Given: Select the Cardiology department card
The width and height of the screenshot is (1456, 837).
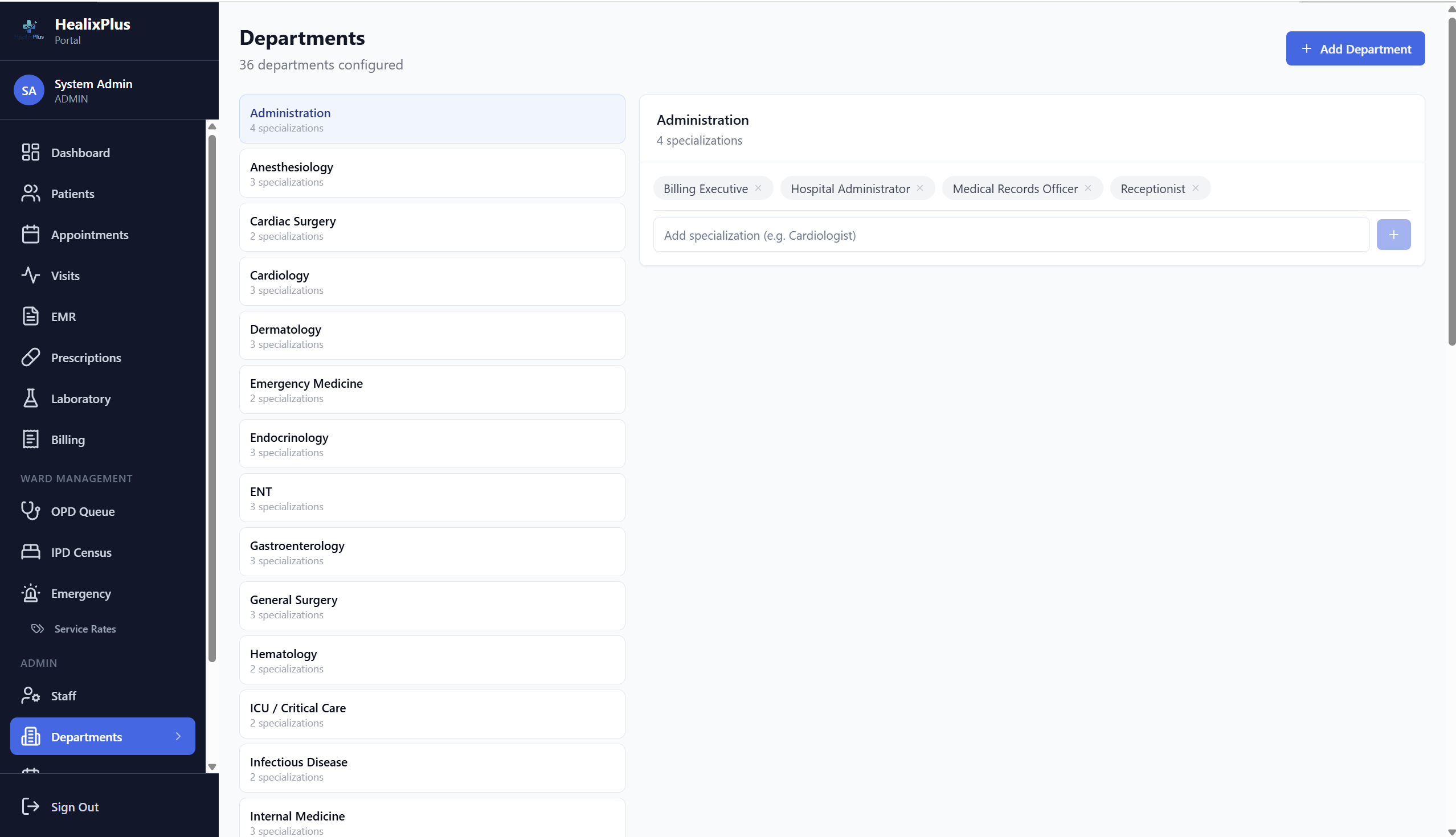Looking at the screenshot, I should [432, 281].
